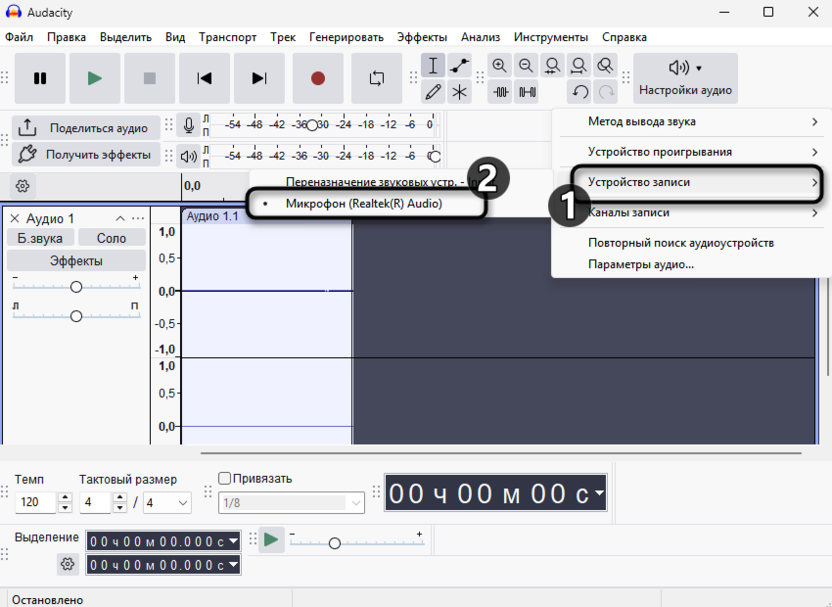Click the track volume gain slider
Screen dimensions: 832x607
(76, 287)
